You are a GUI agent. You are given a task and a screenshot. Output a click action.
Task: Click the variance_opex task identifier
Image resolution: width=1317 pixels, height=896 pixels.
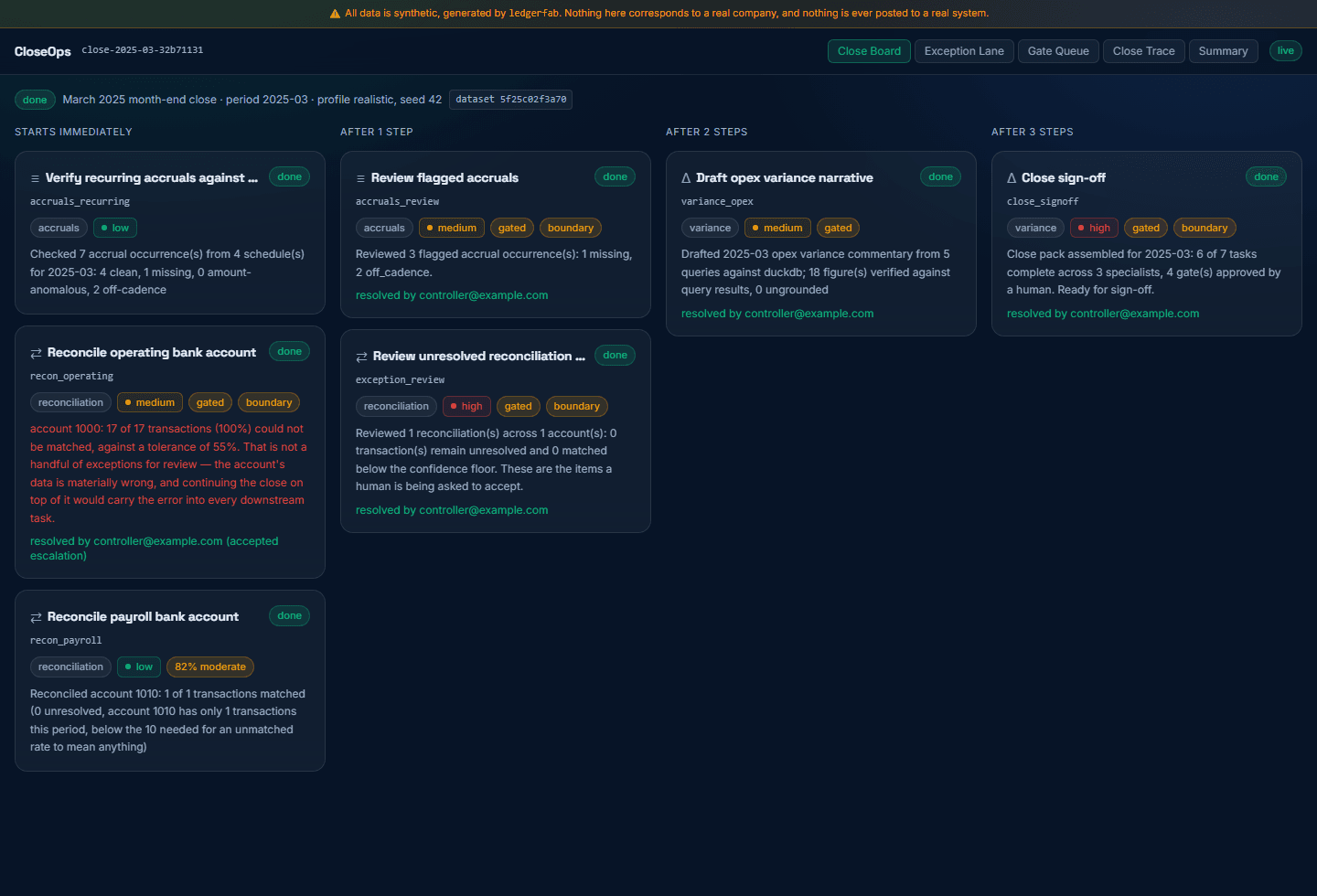pos(717,202)
